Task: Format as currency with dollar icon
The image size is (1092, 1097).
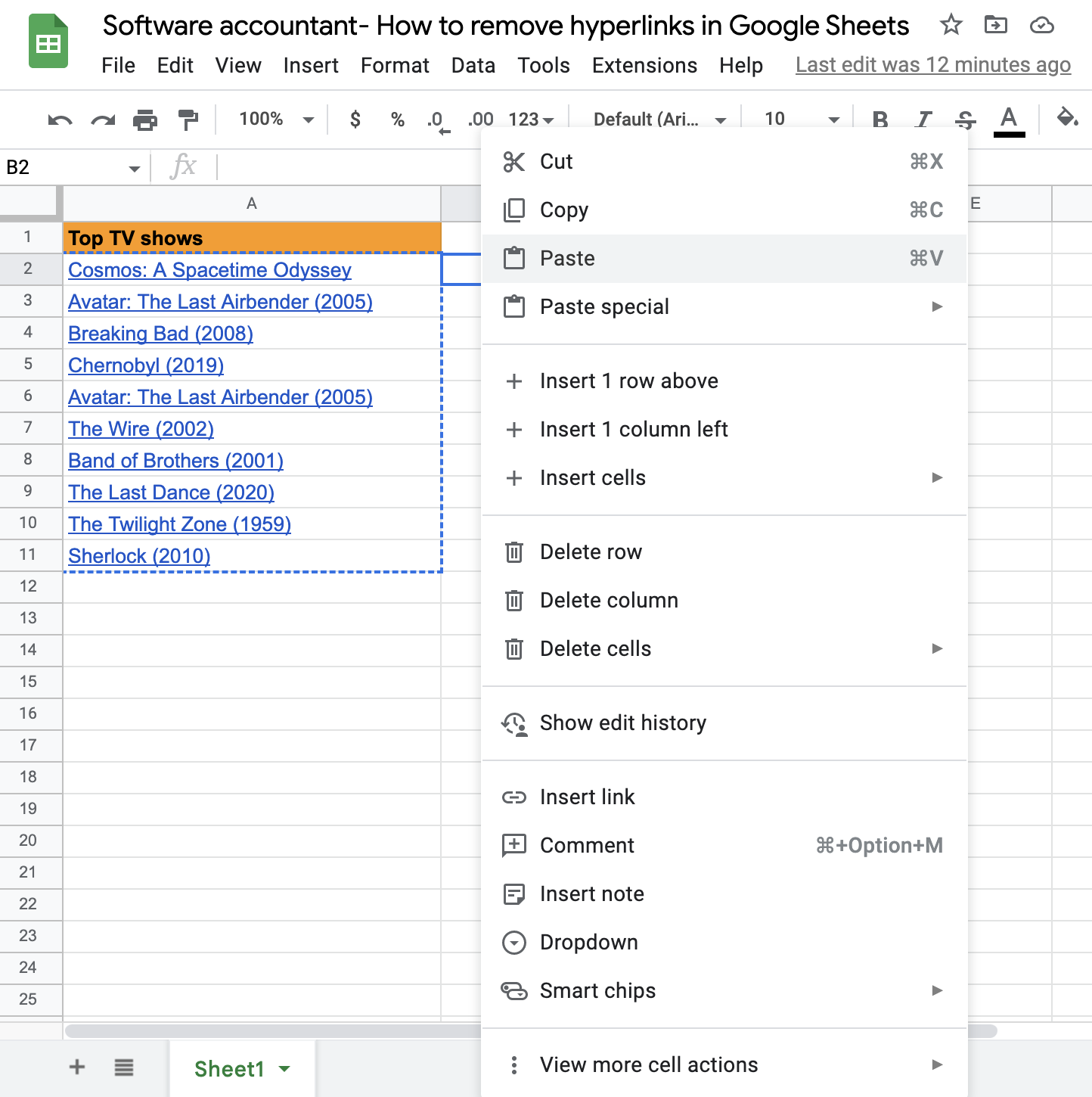Action: 355,119
